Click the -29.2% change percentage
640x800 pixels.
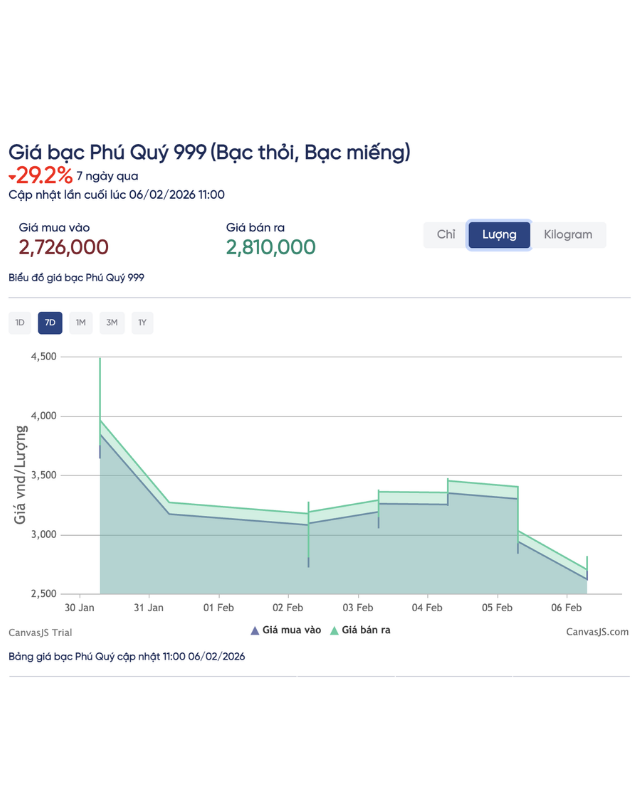click(44, 176)
